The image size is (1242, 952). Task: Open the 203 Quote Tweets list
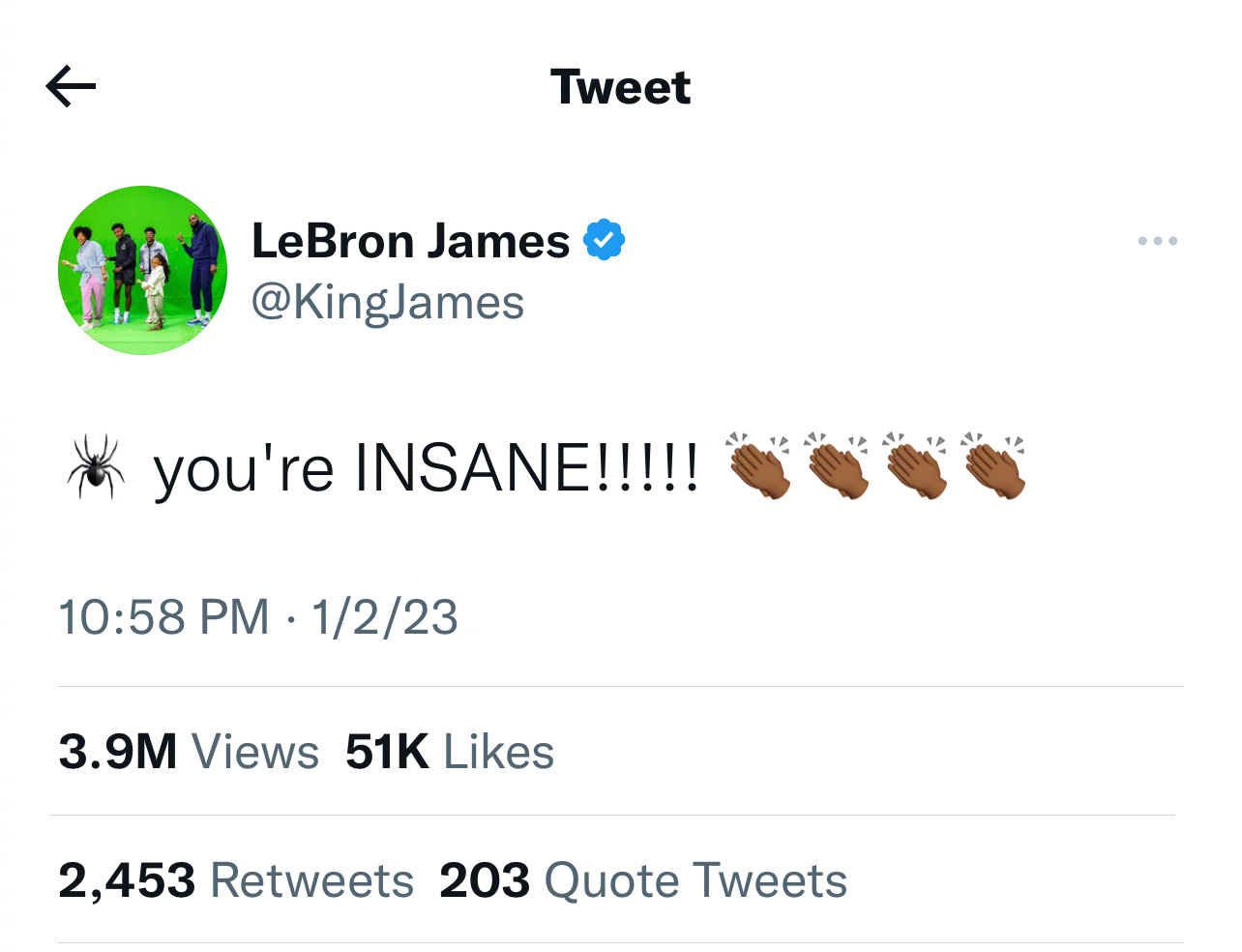[643, 880]
